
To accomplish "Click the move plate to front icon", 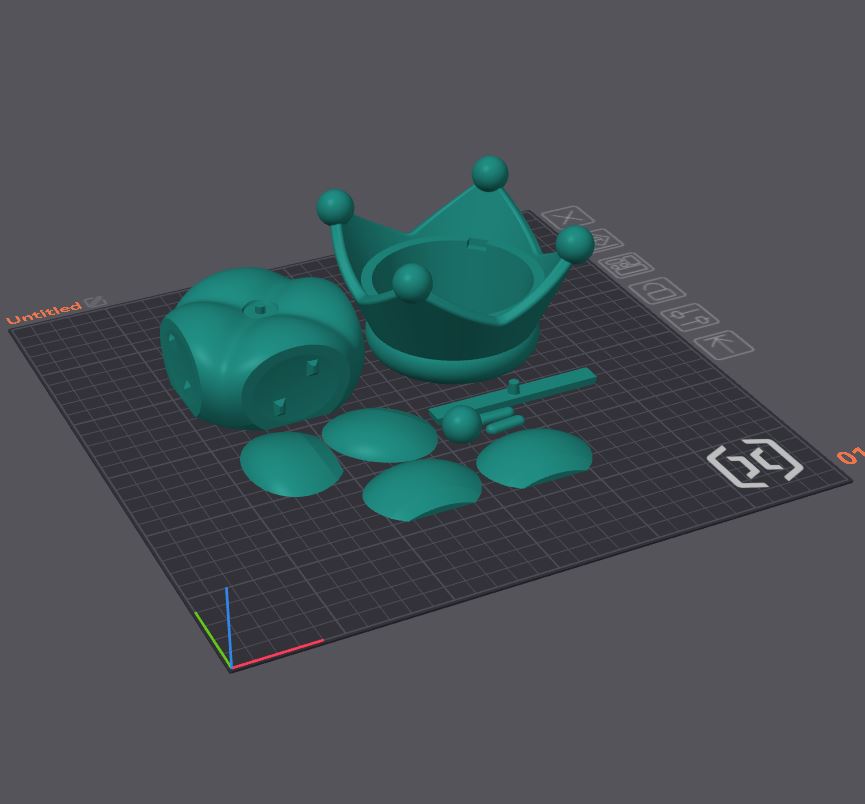I will (x=724, y=345).
